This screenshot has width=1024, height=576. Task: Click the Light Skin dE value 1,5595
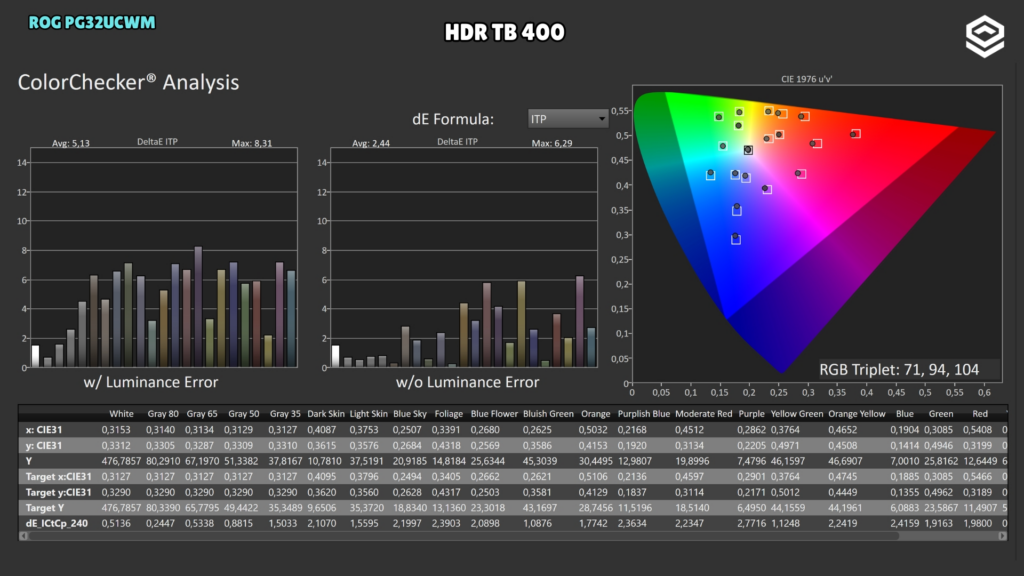[364, 524]
